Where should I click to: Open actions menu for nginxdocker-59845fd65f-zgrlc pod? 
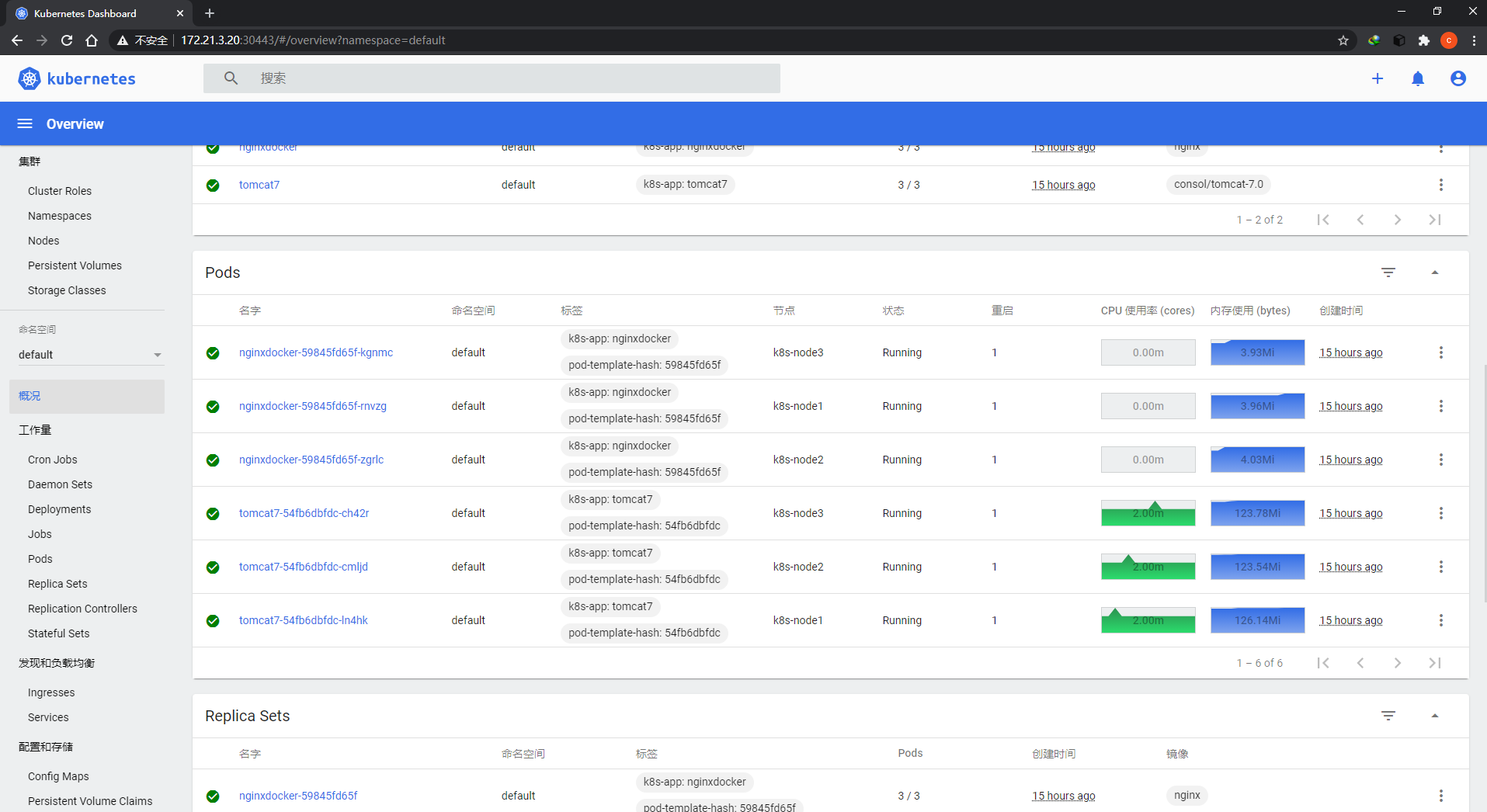(x=1441, y=460)
